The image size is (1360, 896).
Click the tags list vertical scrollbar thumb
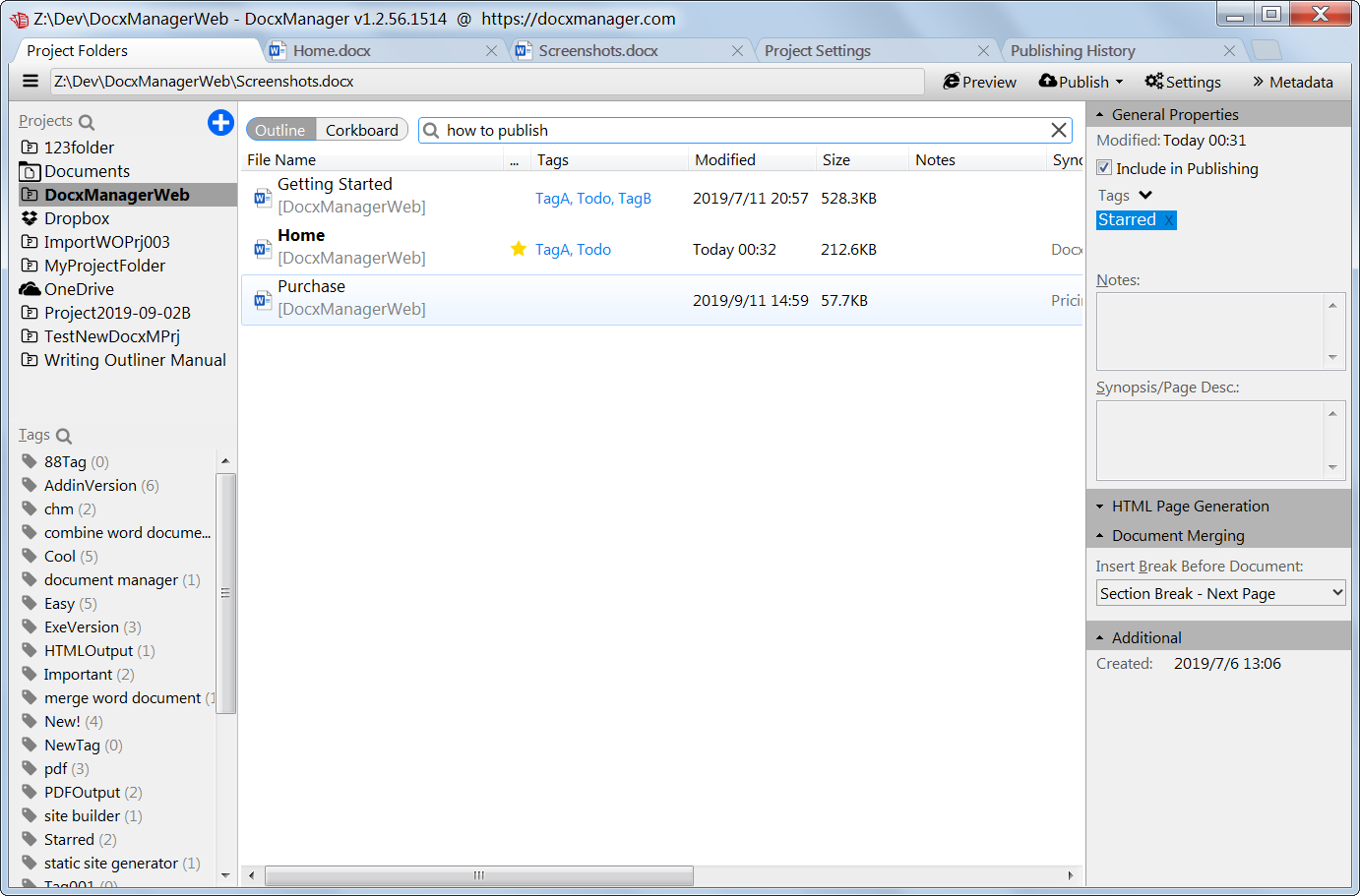[x=225, y=593]
